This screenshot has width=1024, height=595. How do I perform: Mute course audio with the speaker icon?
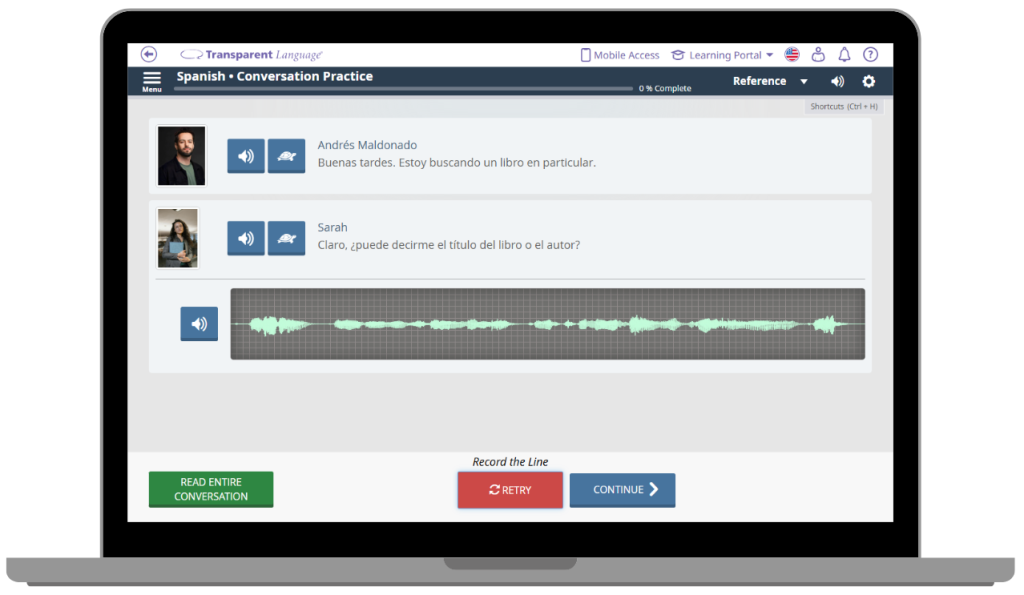click(x=837, y=81)
